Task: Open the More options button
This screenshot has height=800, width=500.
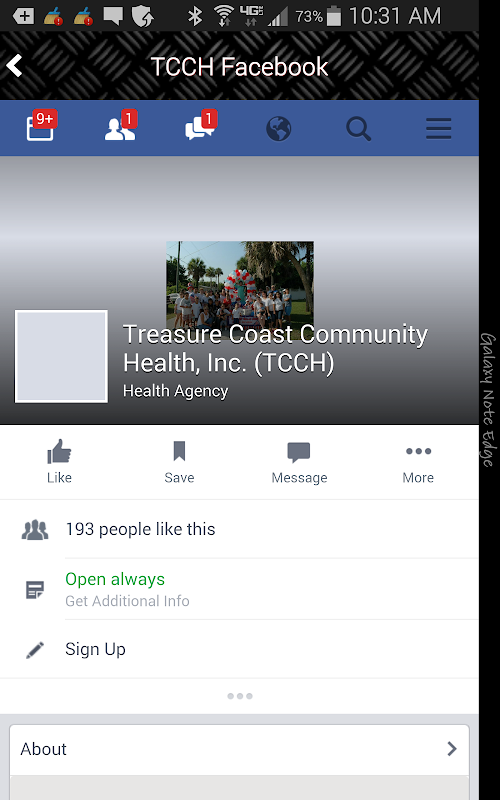Action: pos(418,463)
